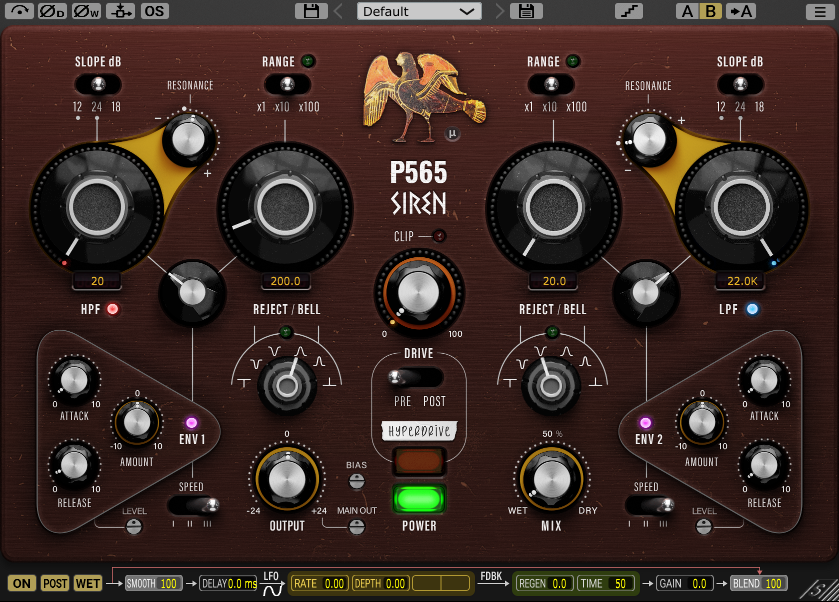Toggle the green POWER button
The image size is (839, 602).
(419, 500)
